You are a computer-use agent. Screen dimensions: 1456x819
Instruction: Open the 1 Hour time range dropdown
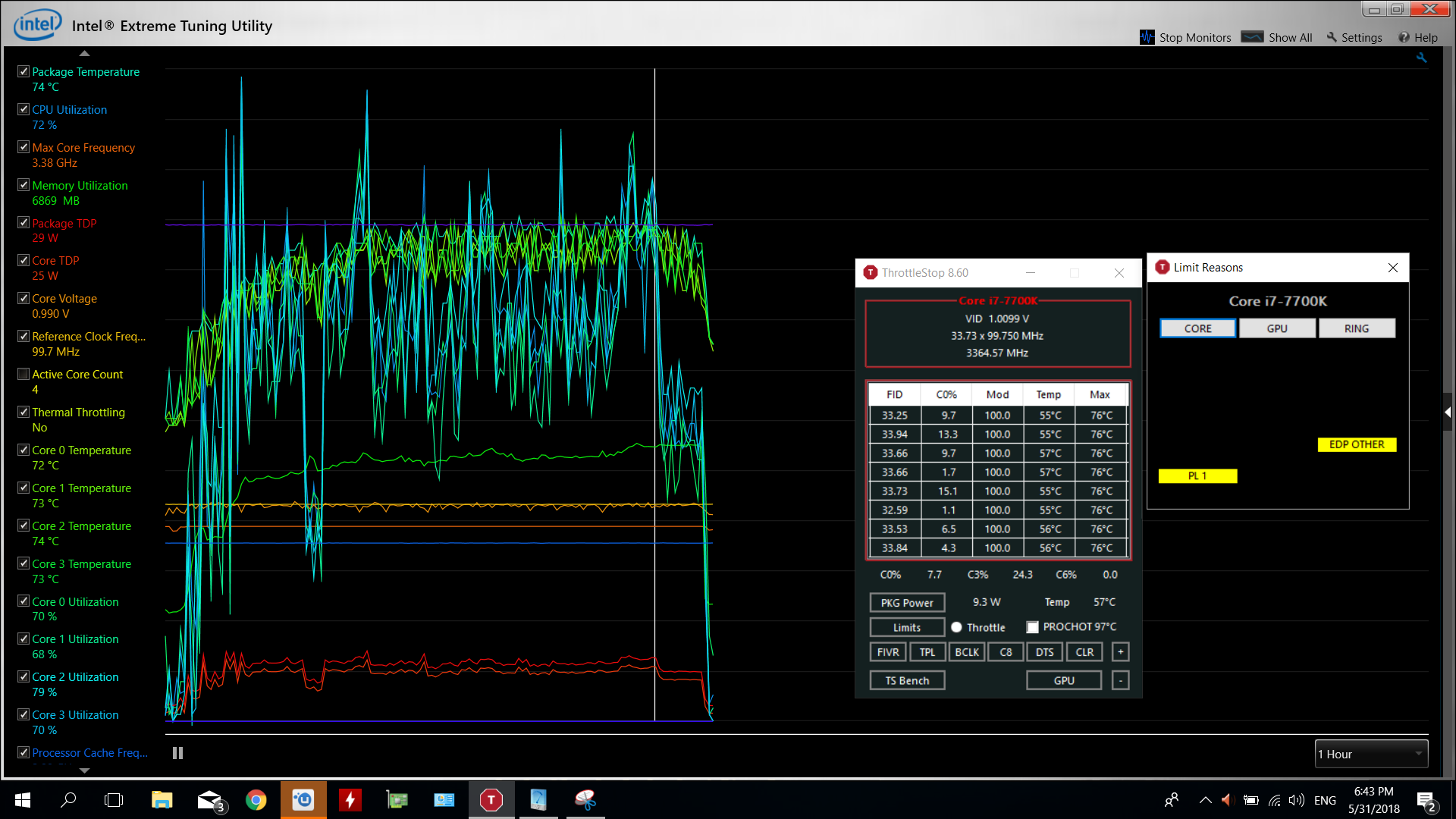click(1371, 754)
